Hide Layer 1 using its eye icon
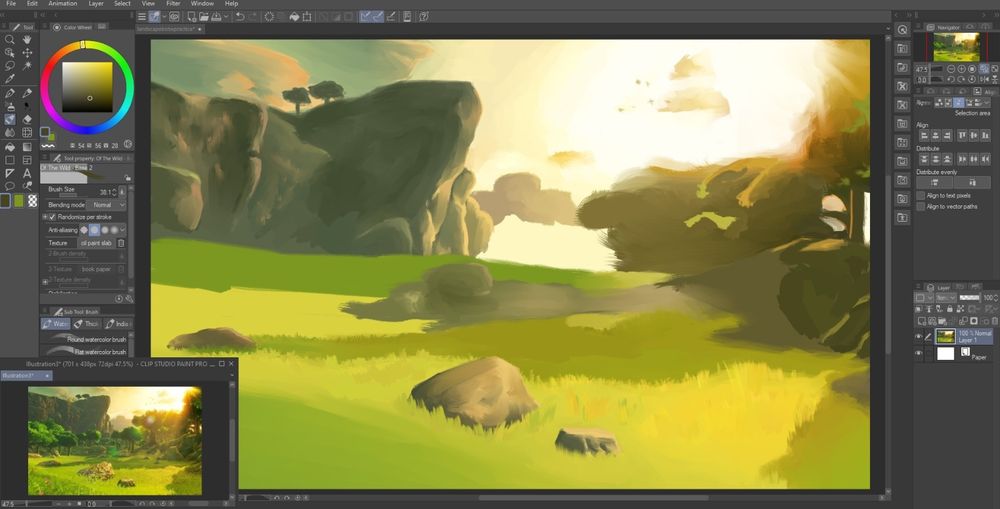1000x509 pixels. tap(919, 336)
